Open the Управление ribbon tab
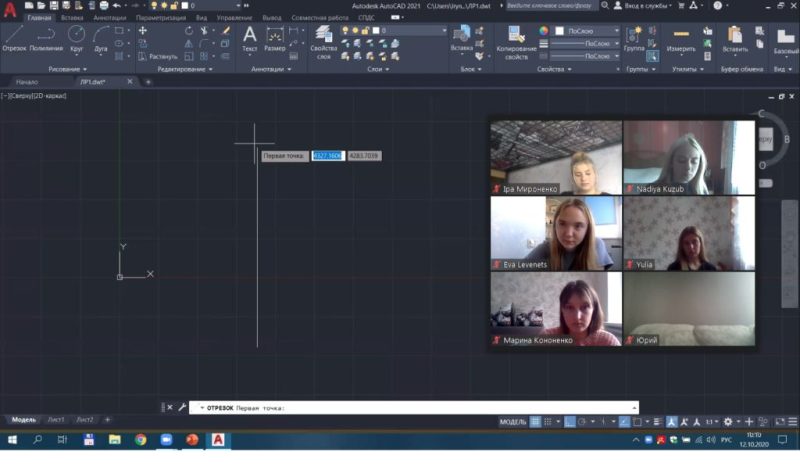 [234, 17]
